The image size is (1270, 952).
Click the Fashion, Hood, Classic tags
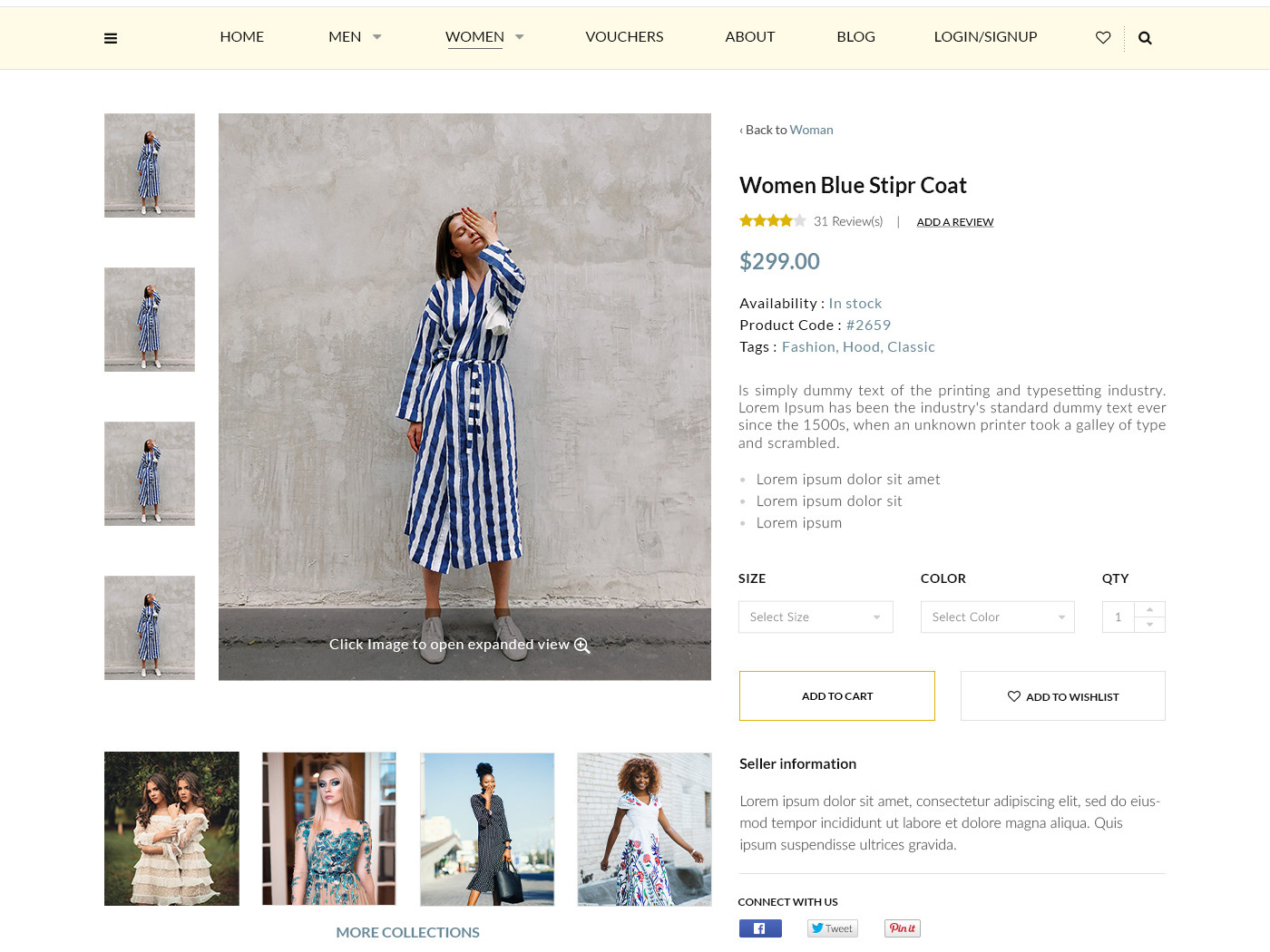858,347
